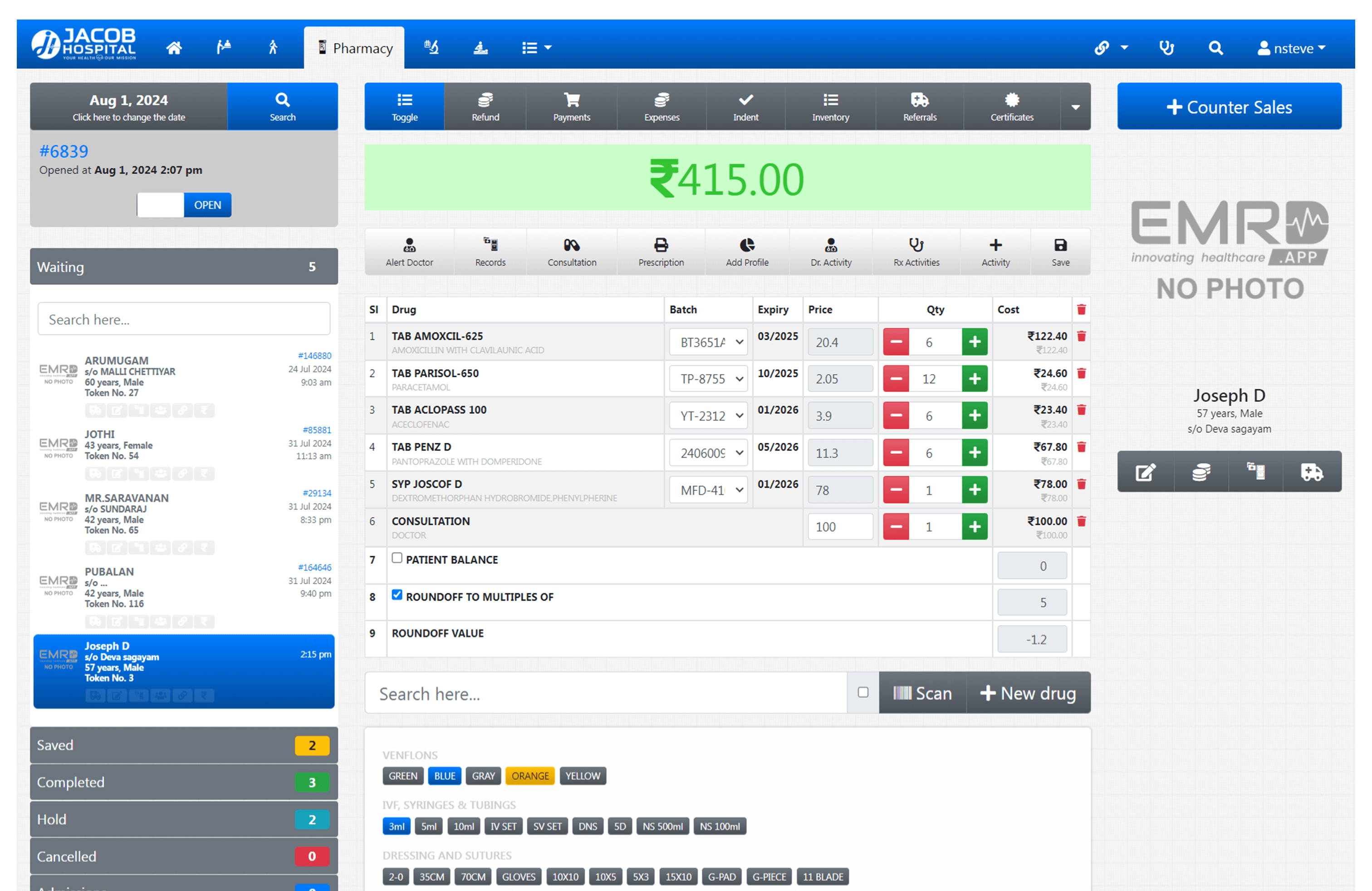Uncheck ROUNDOFF TO MULTIPLES OF checkbox

click(x=397, y=595)
